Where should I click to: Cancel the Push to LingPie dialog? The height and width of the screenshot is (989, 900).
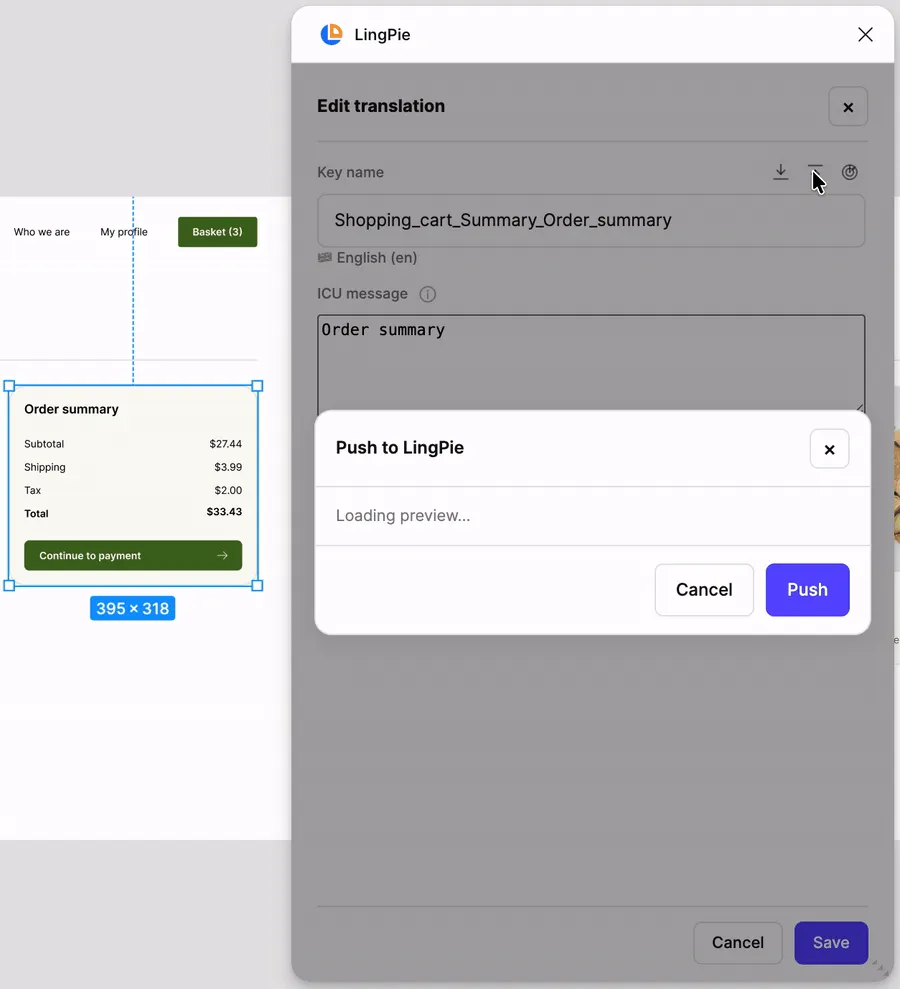pyautogui.click(x=704, y=590)
